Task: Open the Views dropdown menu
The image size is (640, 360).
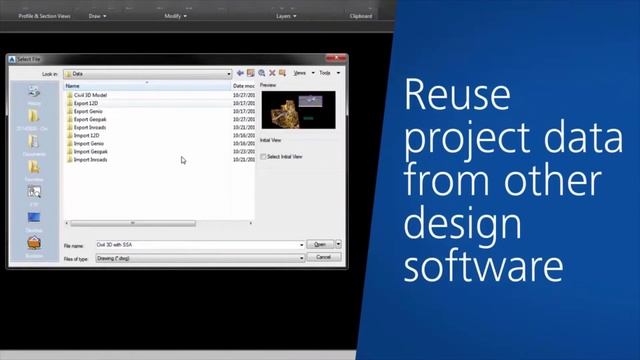Action: [304, 73]
